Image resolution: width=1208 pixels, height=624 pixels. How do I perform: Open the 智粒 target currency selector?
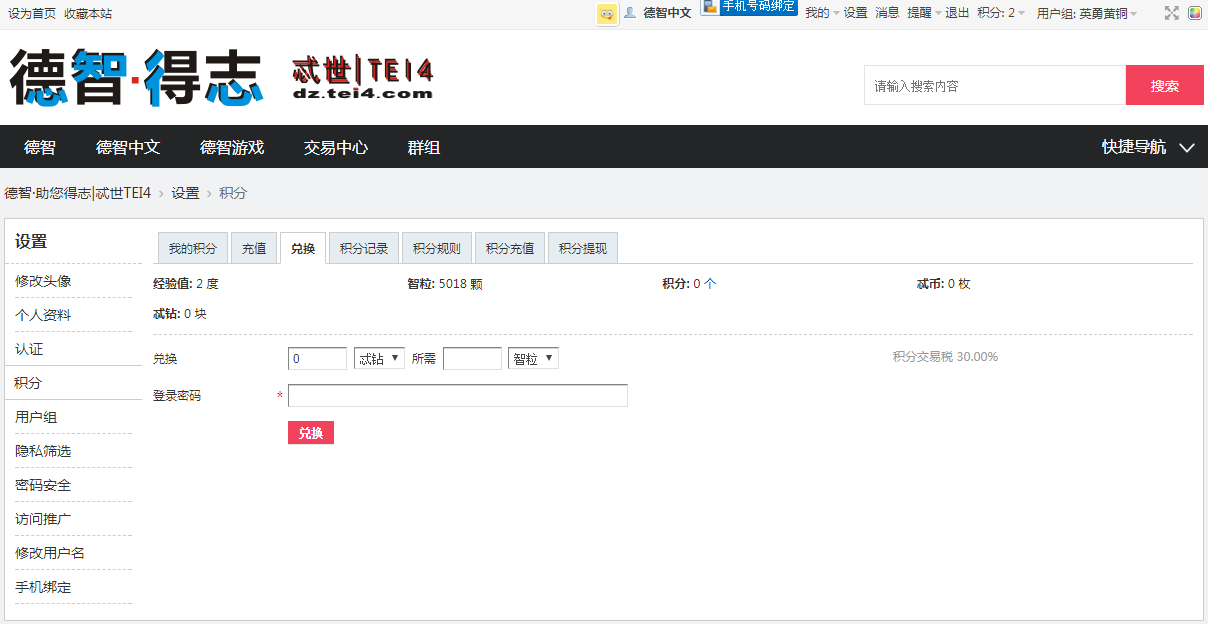[533, 357]
